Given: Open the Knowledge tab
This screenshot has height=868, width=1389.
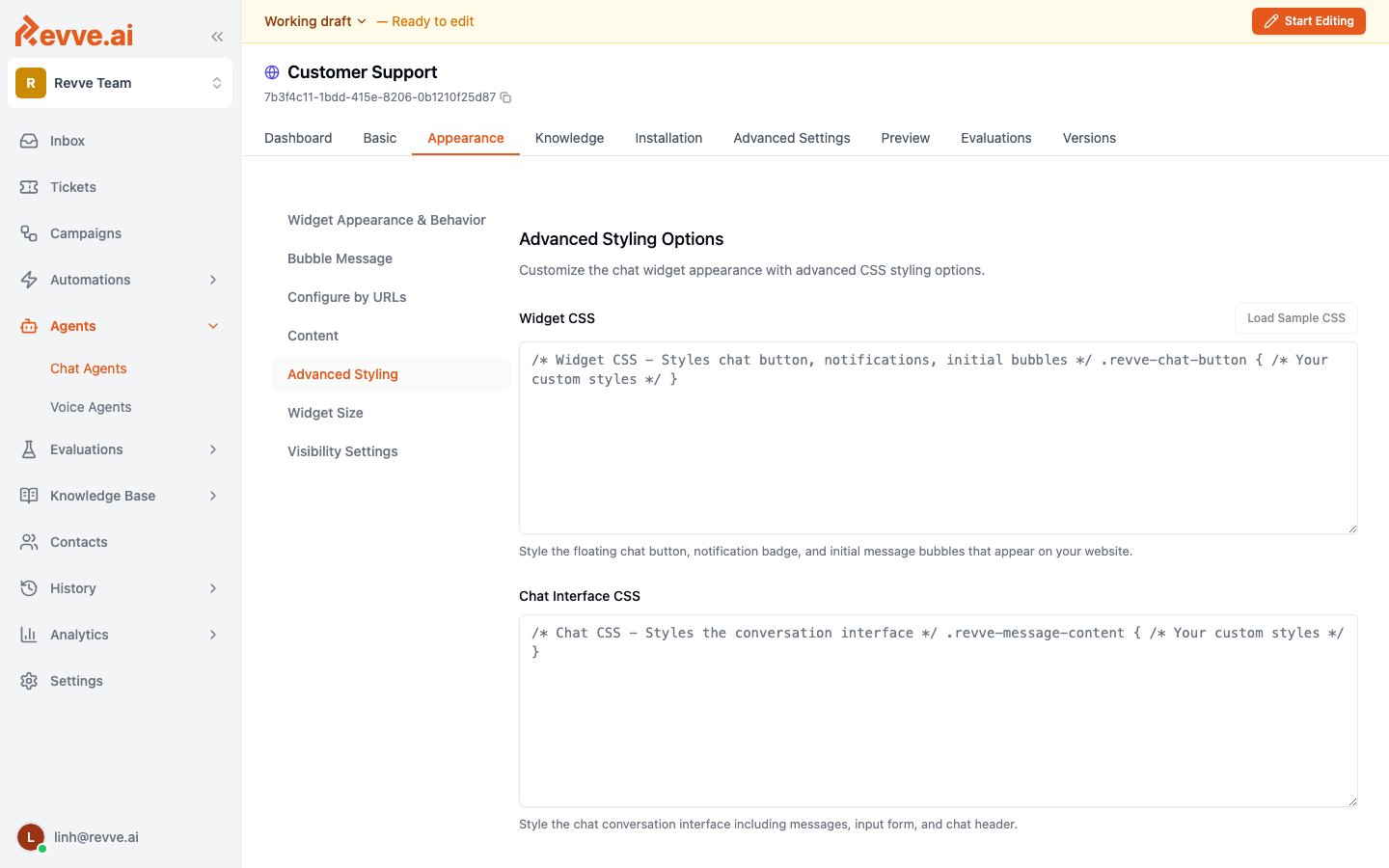Looking at the screenshot, I should [x=570, y=138].
